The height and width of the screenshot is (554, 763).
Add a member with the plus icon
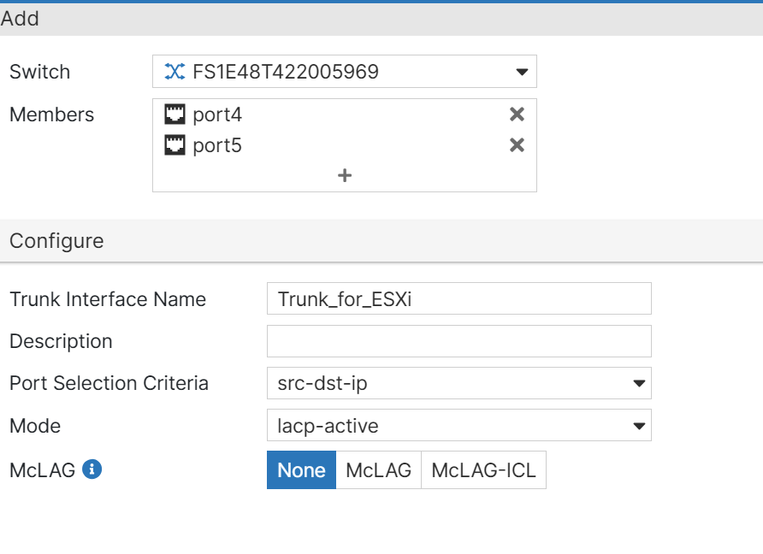click(x=345, y=175)
